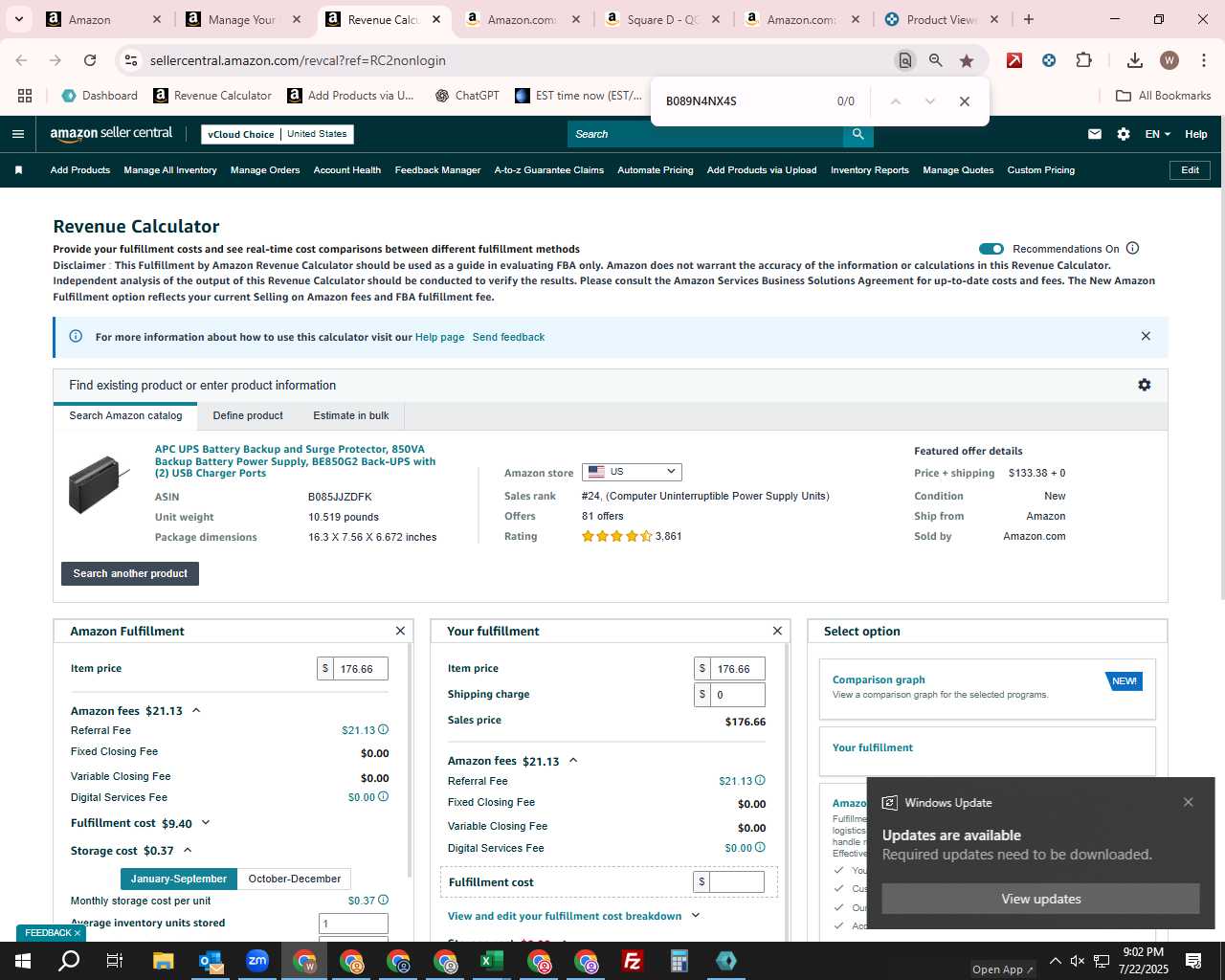This screenshot has height=980, width=1225.
Task: Open the Chrome downloads icon
Action: [x=1135, y=60]
